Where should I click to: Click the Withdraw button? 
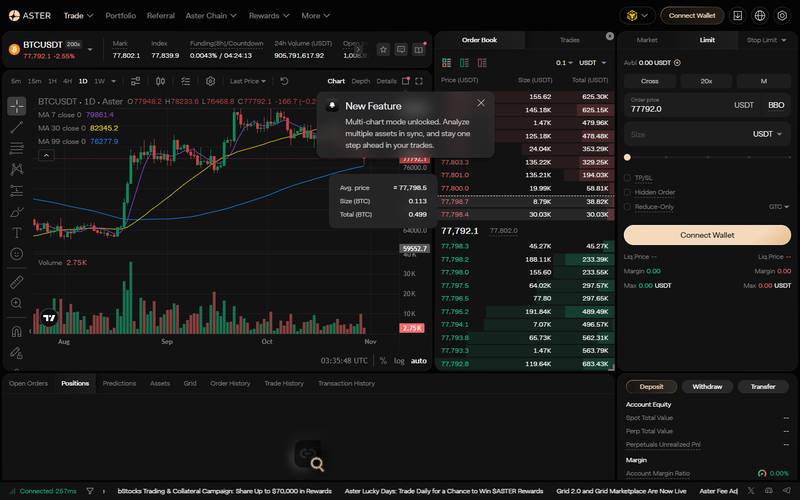[x=707, y=387]
